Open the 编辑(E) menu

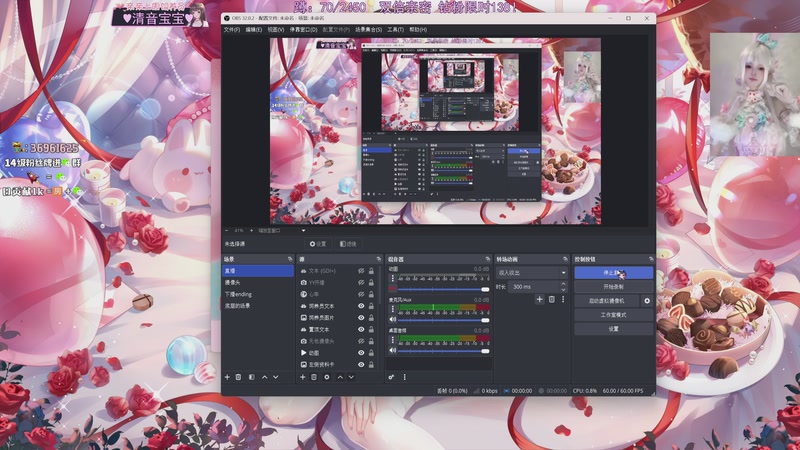click(x=254, y=30)
